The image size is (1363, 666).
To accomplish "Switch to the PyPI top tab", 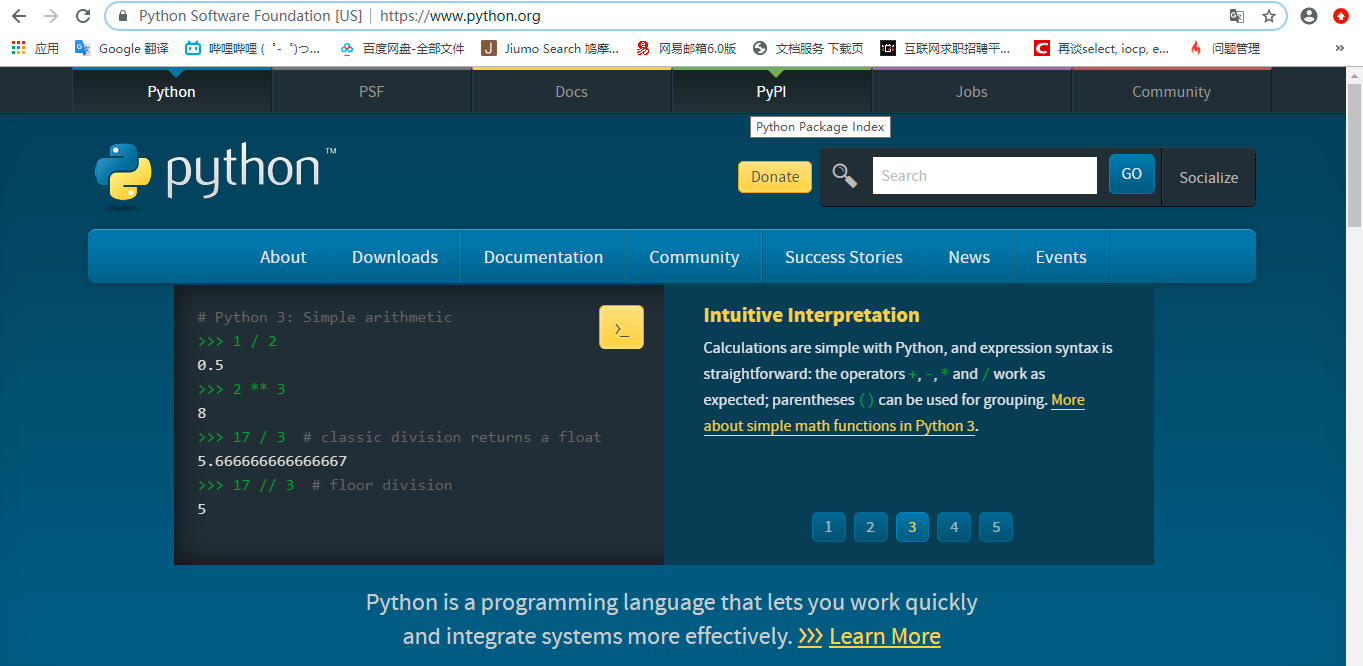I will [x=771, y=92].
